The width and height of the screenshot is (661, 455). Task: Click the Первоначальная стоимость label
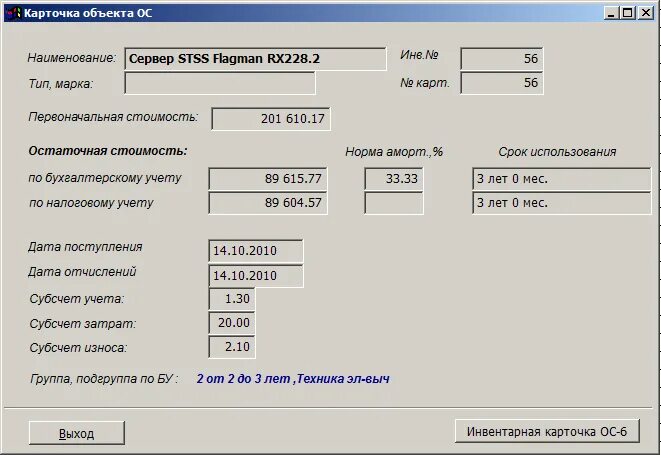coord(113,117)
